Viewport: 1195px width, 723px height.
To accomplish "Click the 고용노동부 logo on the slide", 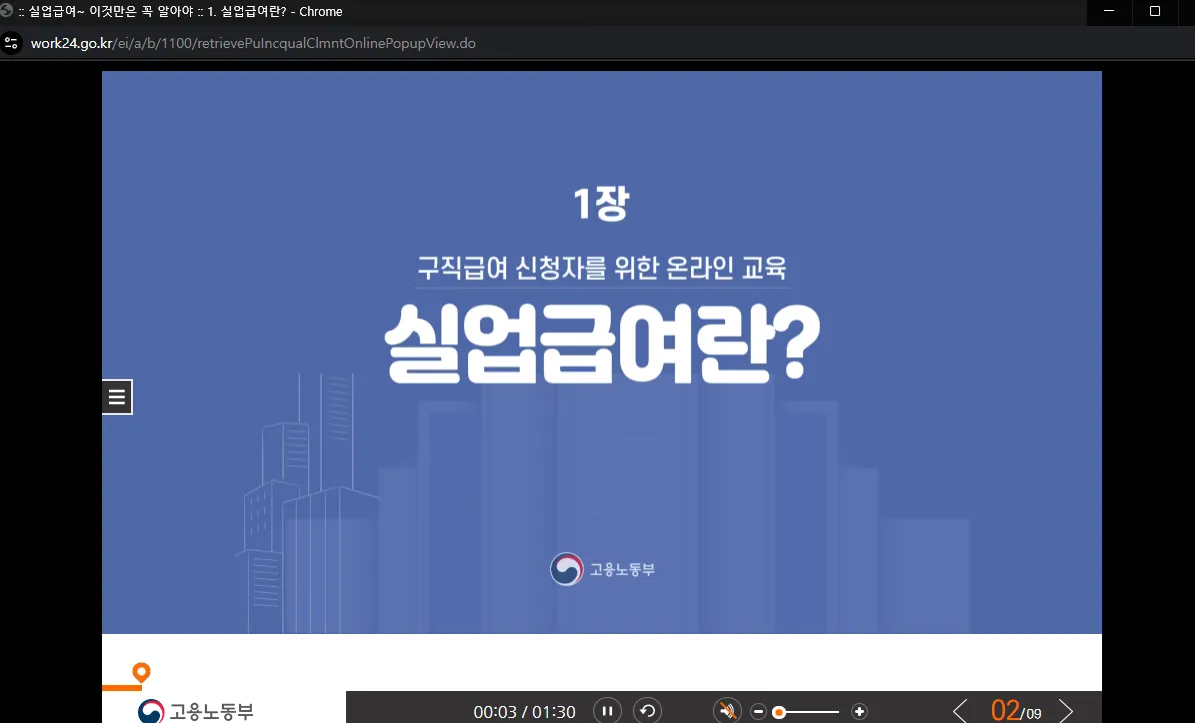I will [x=602, y=569].
